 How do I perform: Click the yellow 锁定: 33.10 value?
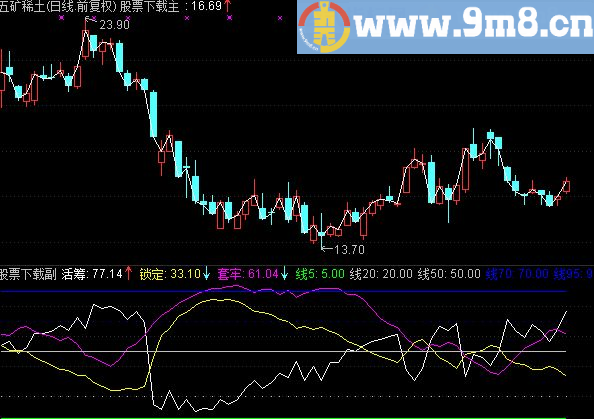170,274
